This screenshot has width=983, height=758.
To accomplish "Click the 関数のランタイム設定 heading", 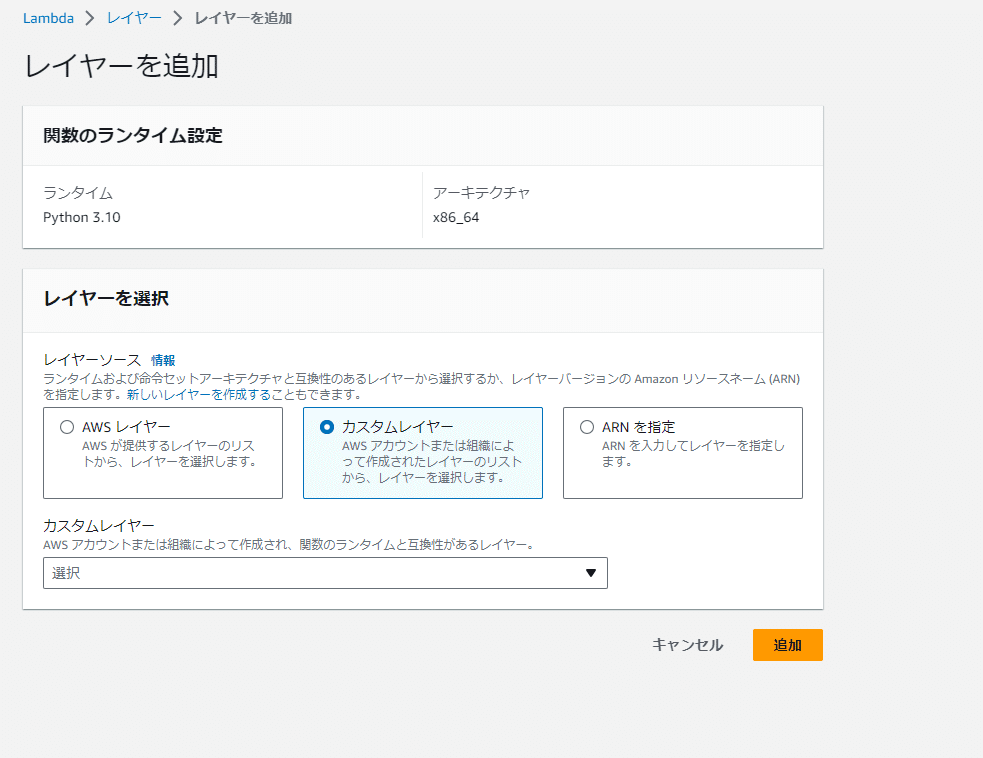I will click(133, 135).
